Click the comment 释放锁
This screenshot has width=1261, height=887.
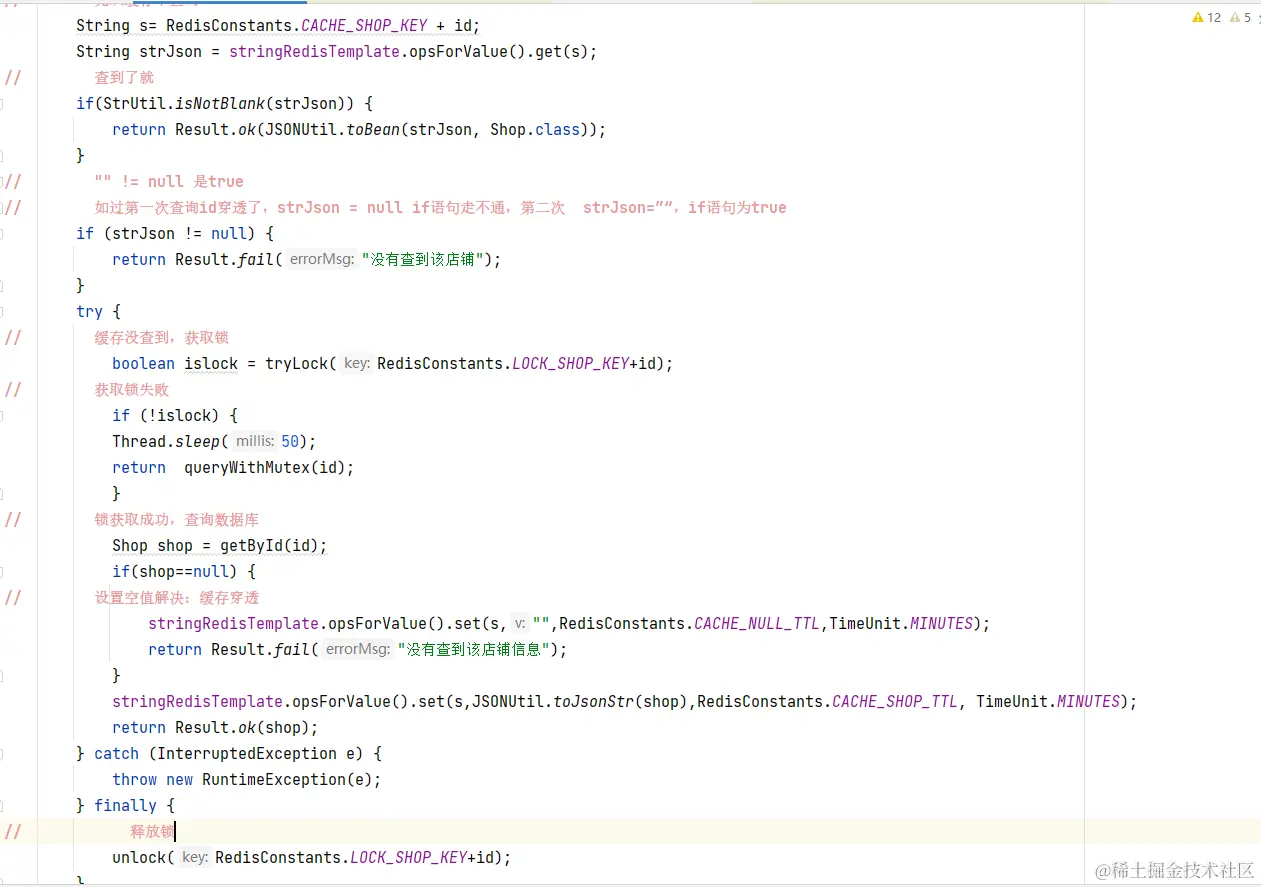coord(152,831)
